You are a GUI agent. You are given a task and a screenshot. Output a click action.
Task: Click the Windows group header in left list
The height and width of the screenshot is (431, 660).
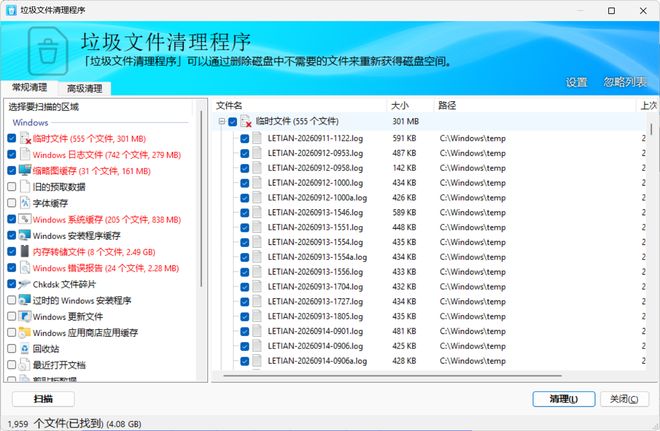[x=30, y=122]
